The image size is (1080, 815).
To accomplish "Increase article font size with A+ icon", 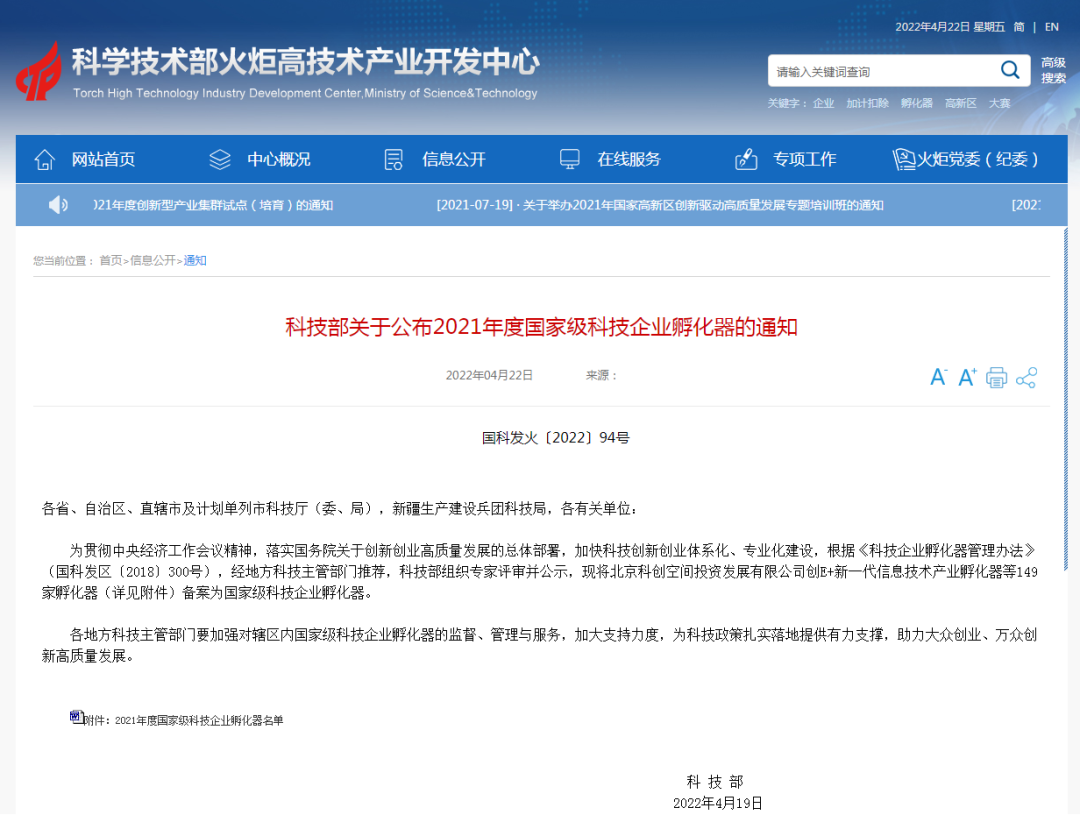I will [x=966, y=377].
